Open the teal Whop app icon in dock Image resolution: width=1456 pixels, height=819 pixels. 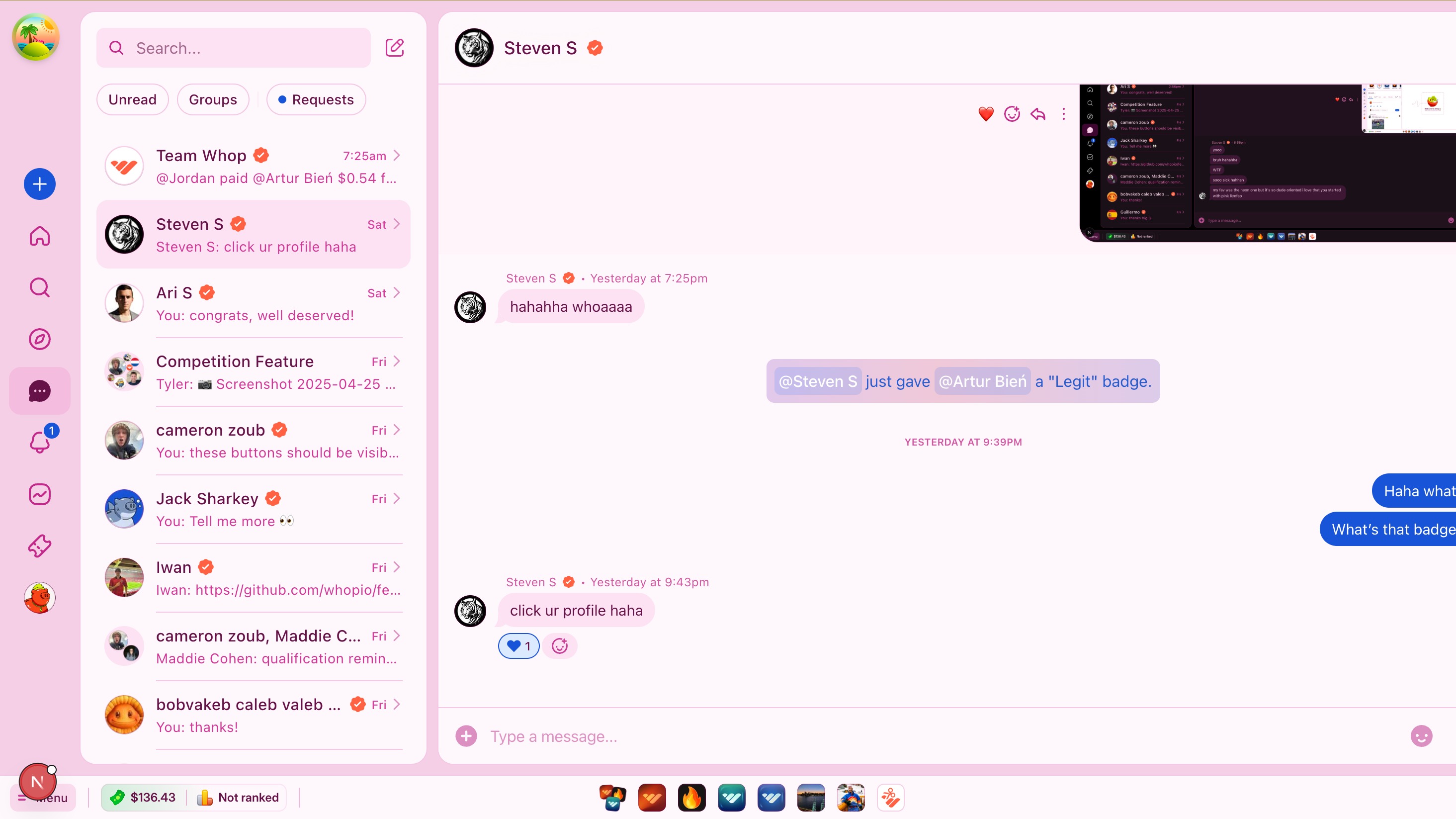tap(731, 798)
